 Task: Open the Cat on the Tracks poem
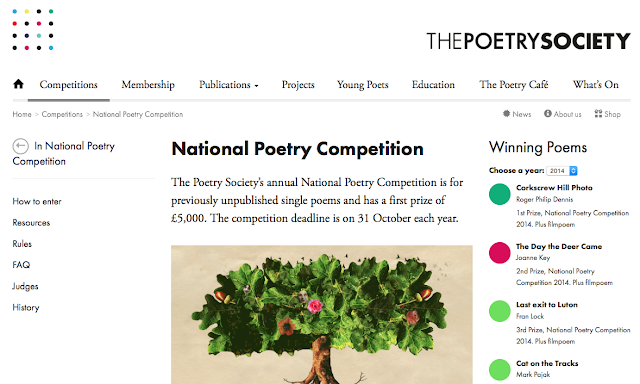click(x=547, y=363)
